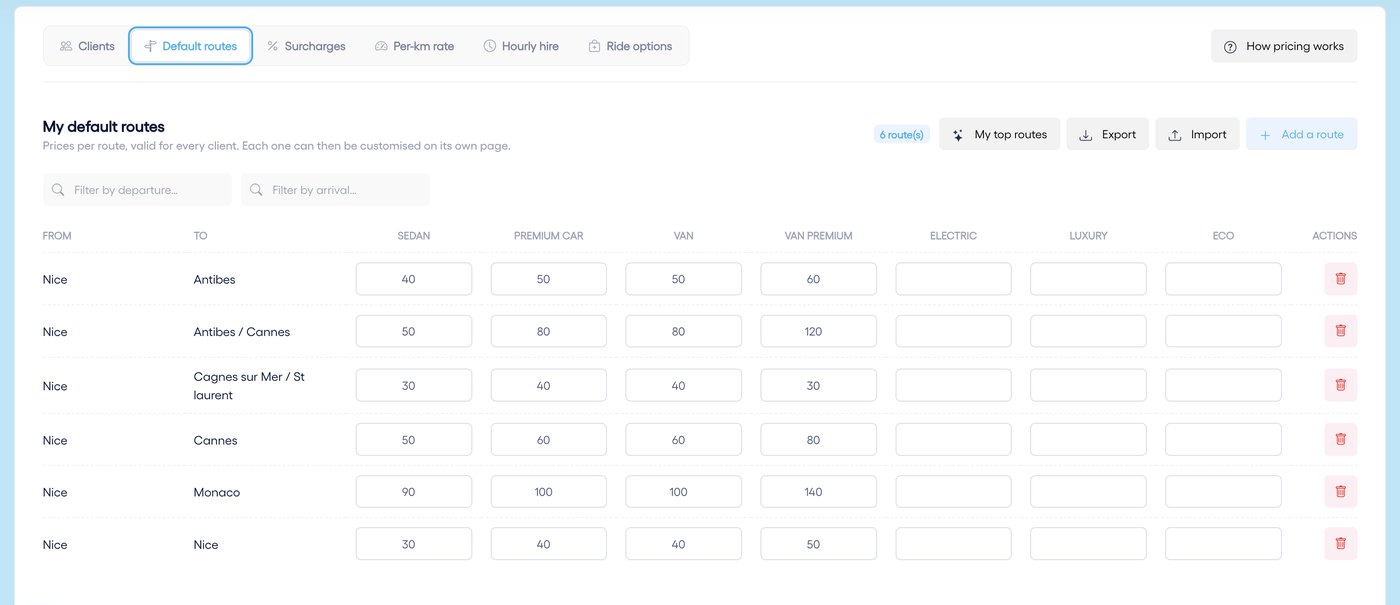Open the Clients tab

click(x=87, y=46)
